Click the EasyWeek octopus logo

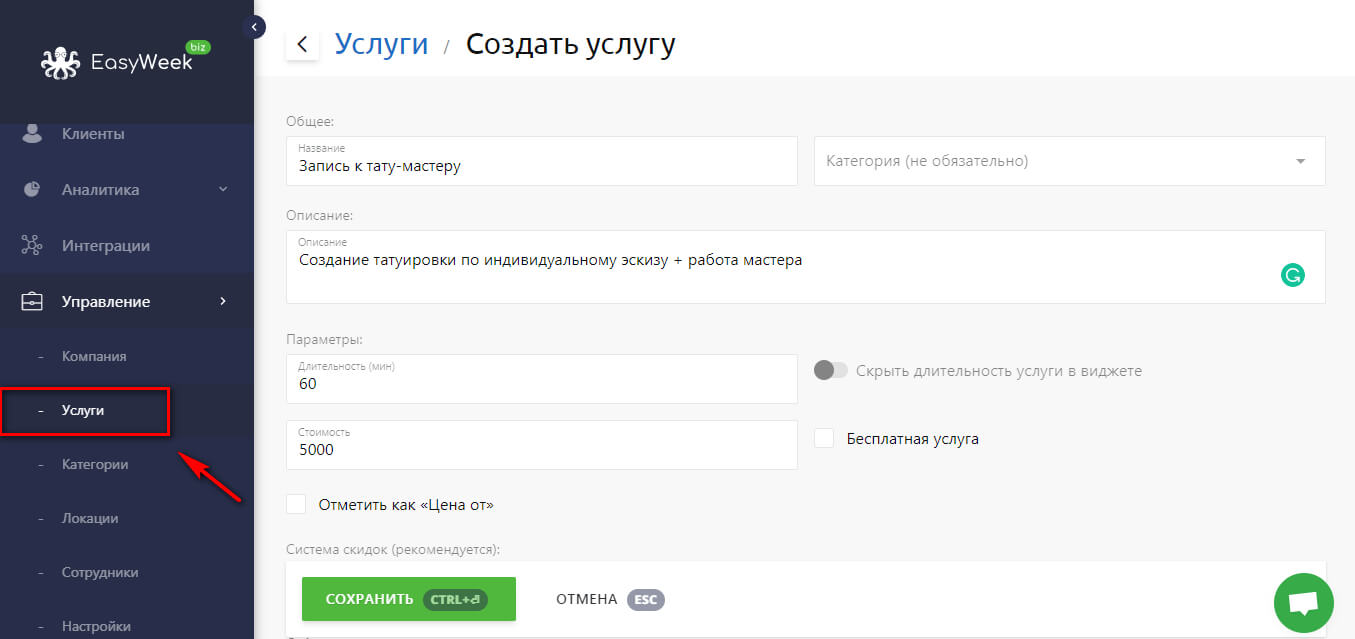[59, 63]
